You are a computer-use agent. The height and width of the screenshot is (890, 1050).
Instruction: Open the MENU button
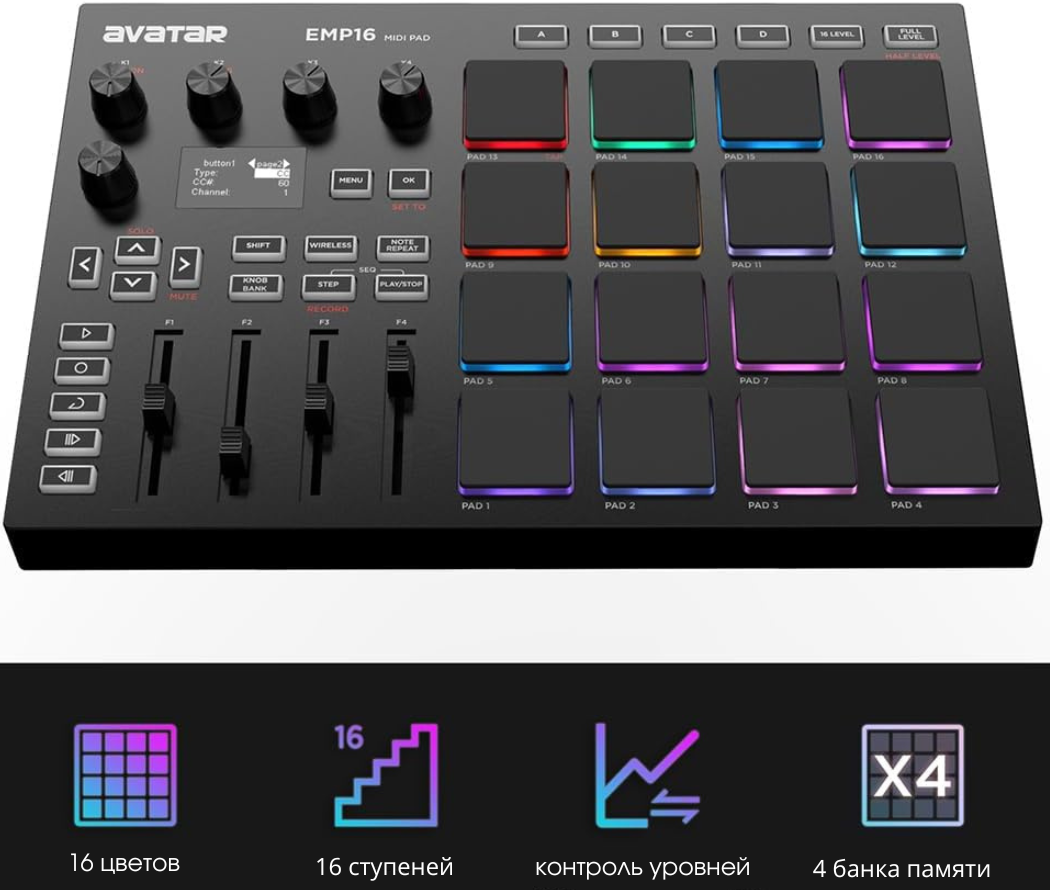click(351, 181)
